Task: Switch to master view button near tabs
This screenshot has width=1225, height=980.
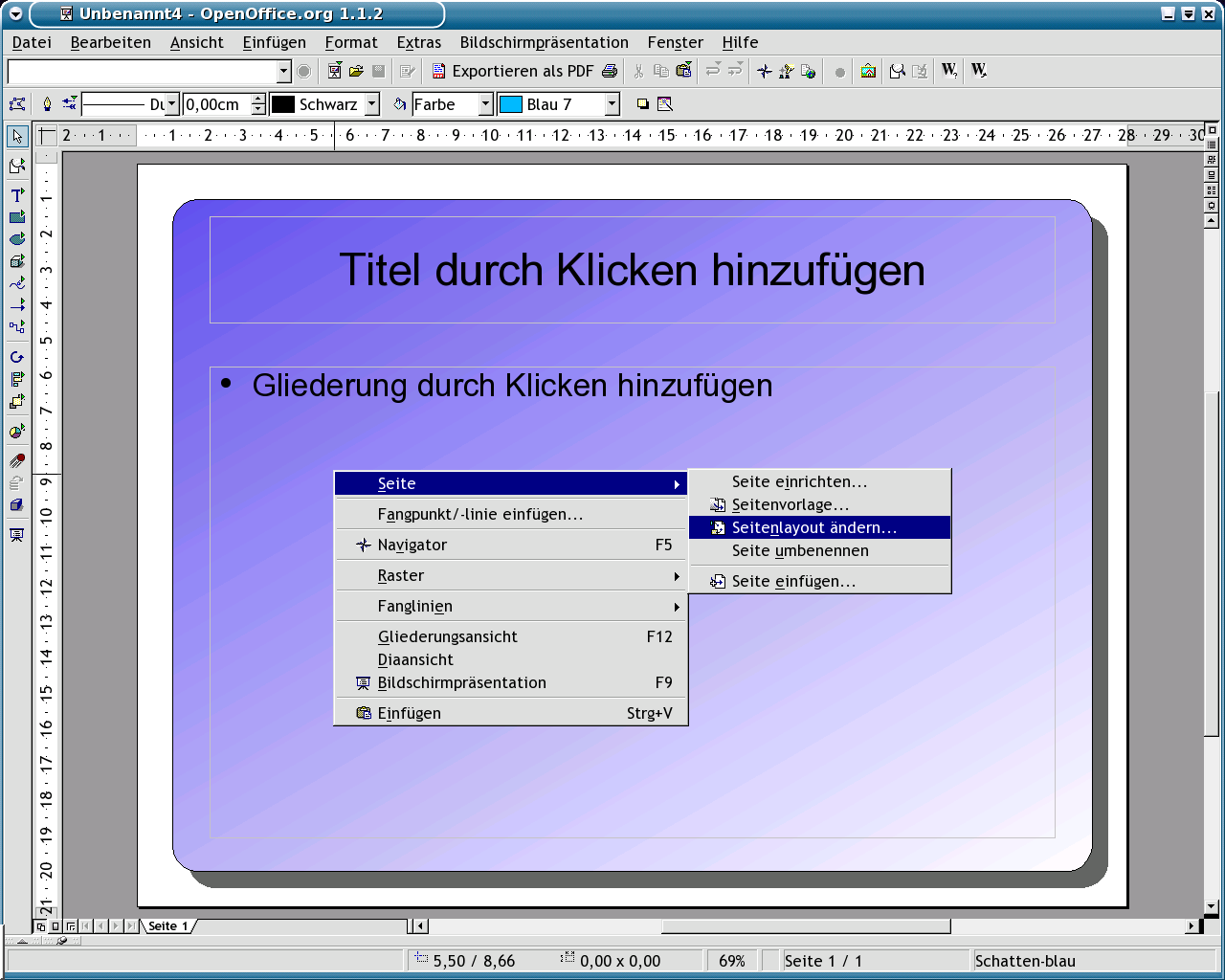Action: [56, 926]
